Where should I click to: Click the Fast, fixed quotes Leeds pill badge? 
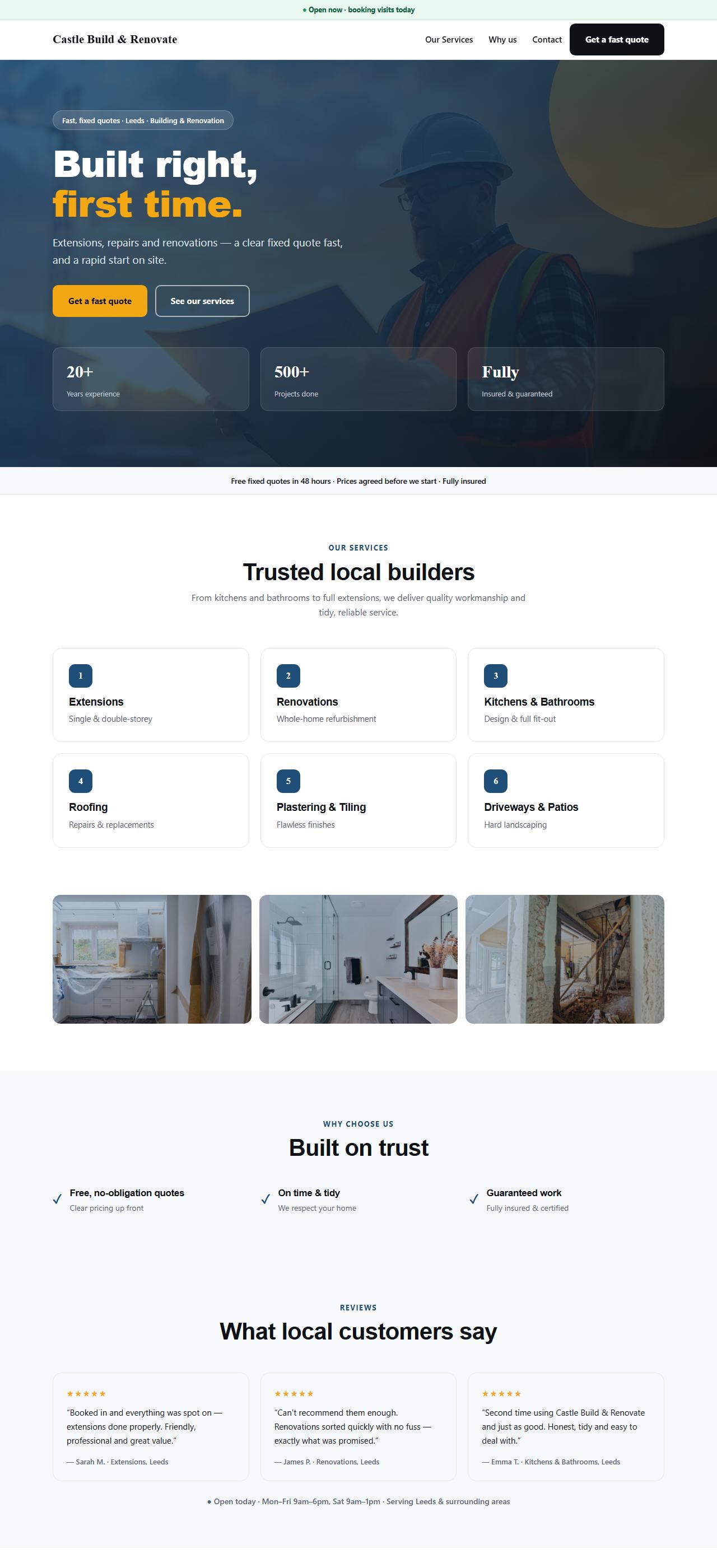[143, 120]
